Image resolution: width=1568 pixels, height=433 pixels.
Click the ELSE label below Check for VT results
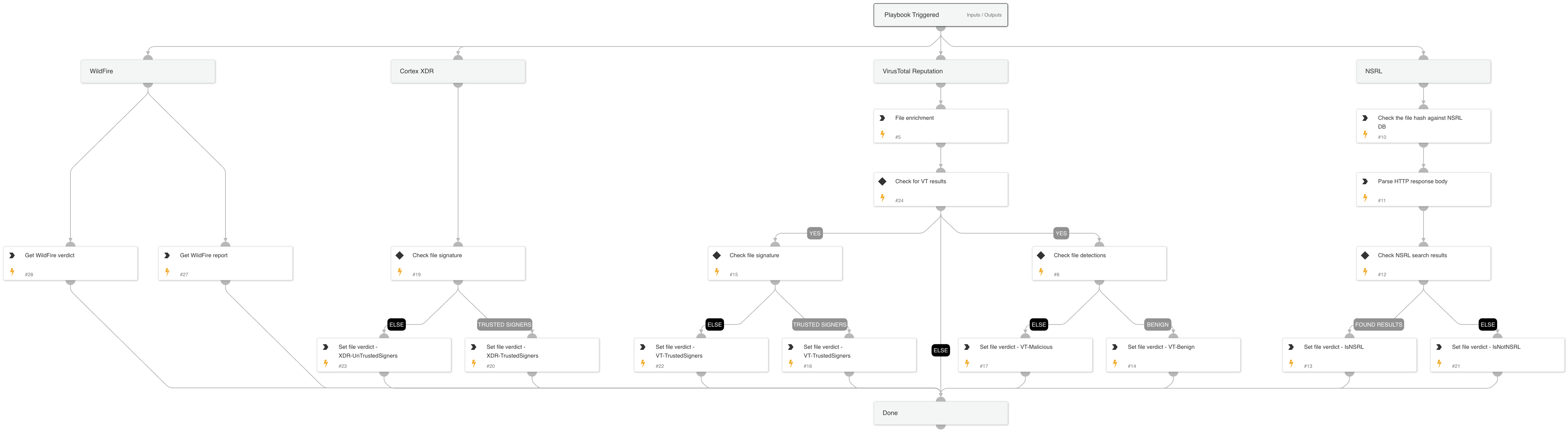click(940, 350)
